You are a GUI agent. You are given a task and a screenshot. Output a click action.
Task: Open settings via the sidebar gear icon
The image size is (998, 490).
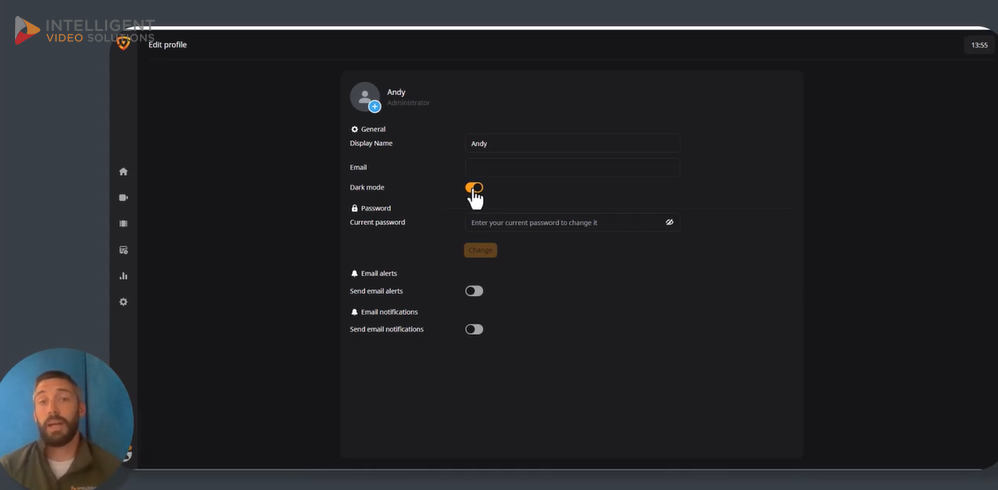click(123, 302)
